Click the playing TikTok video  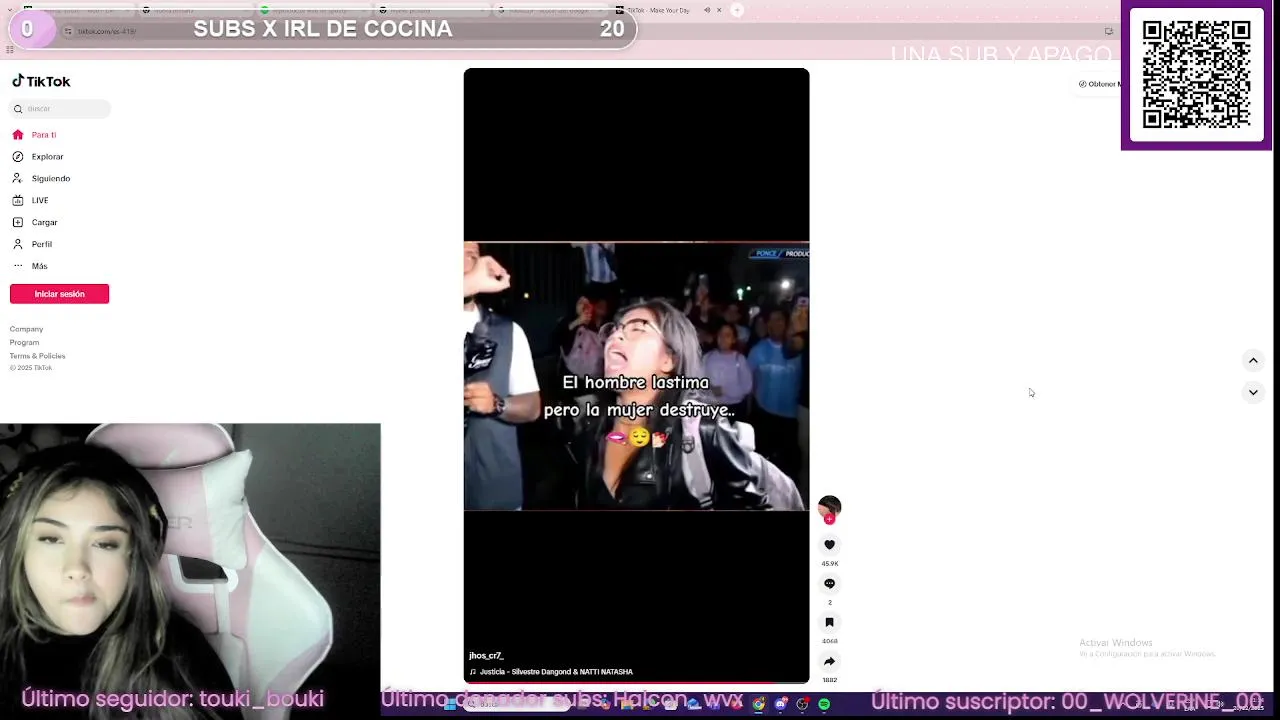click(x=636, y=375)
